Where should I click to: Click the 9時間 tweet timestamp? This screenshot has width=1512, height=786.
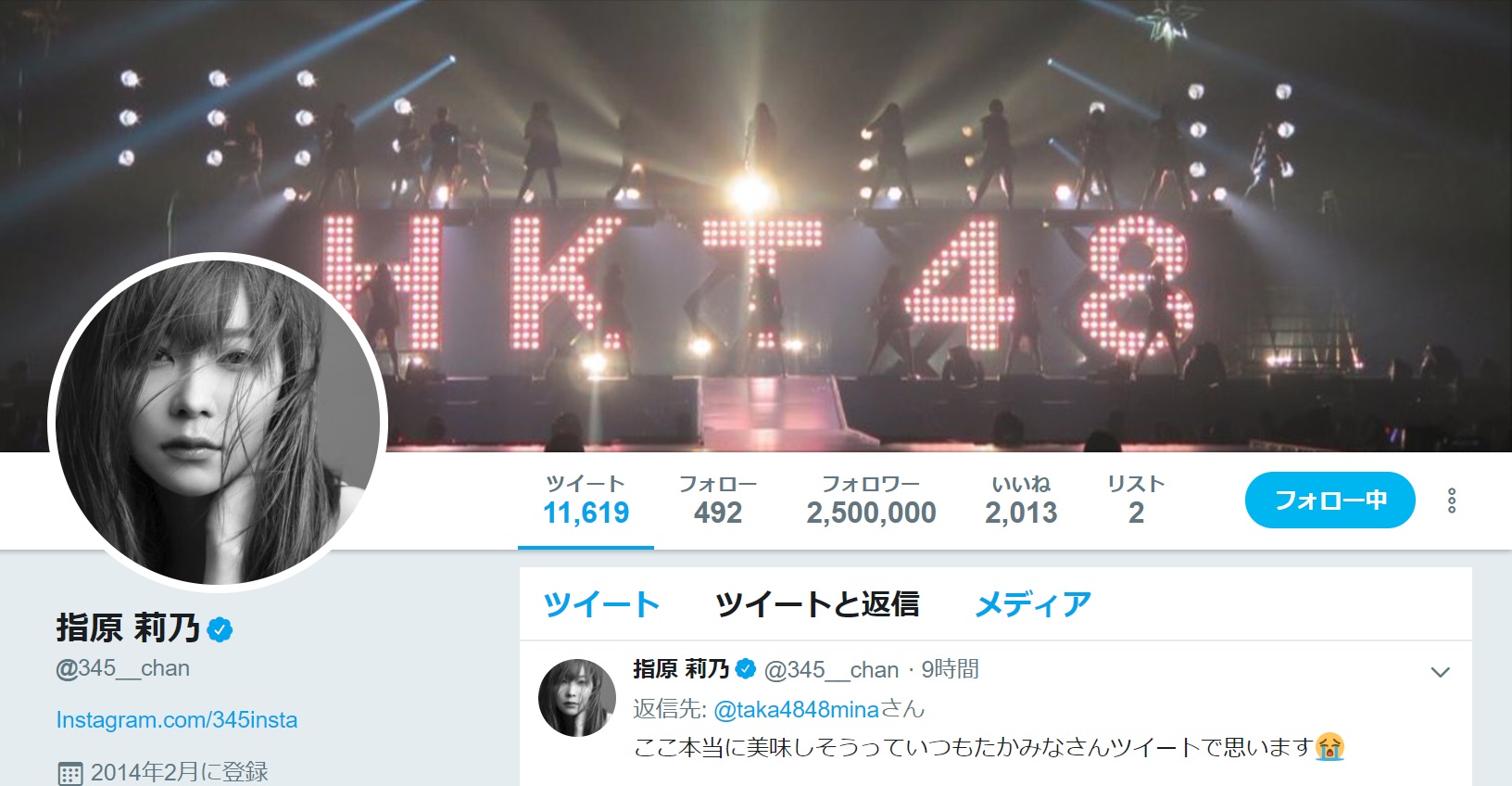point(951,669)
